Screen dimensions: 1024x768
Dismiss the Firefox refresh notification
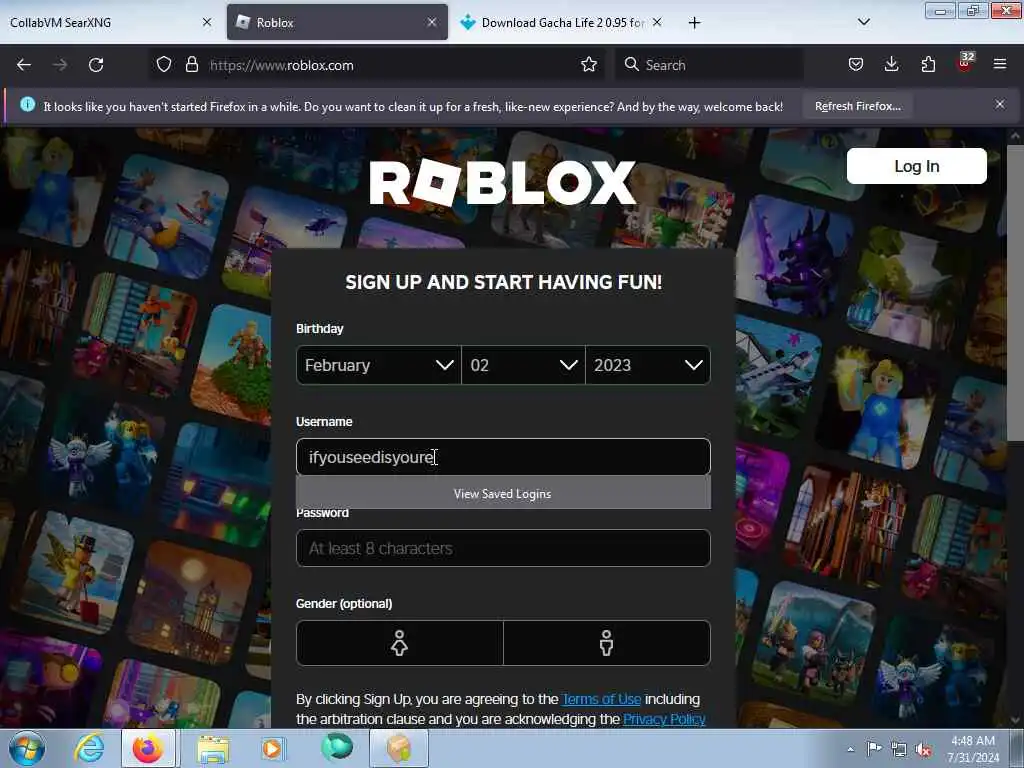click(1000, 104)
